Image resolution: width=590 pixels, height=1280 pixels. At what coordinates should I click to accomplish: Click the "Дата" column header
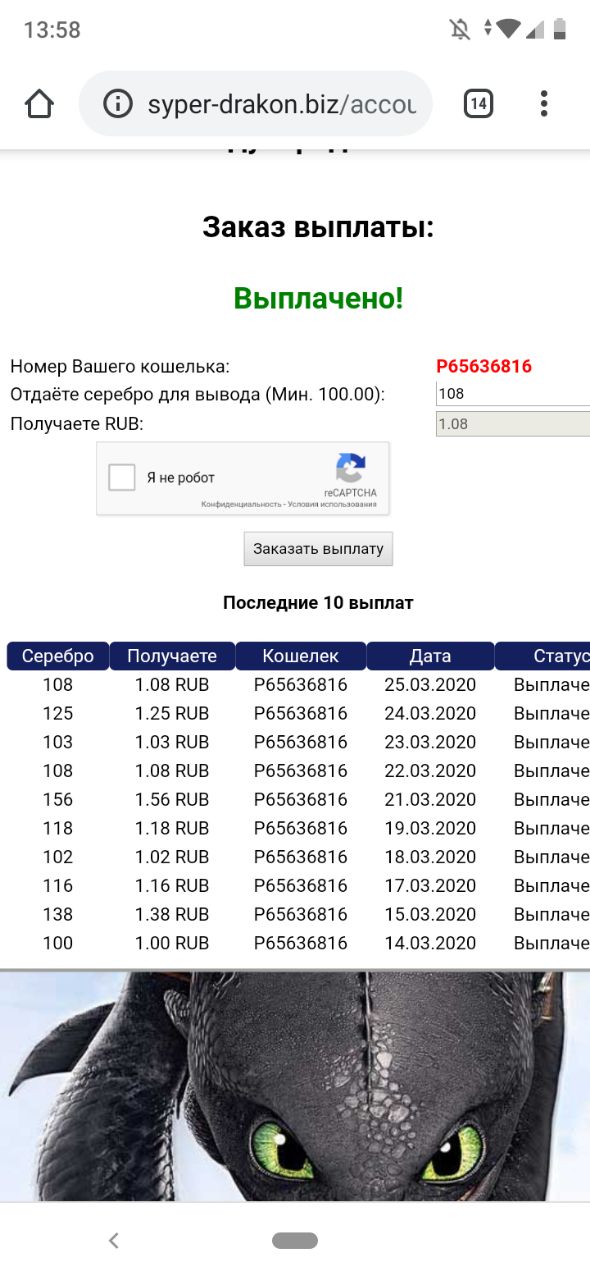coord(430,656)
